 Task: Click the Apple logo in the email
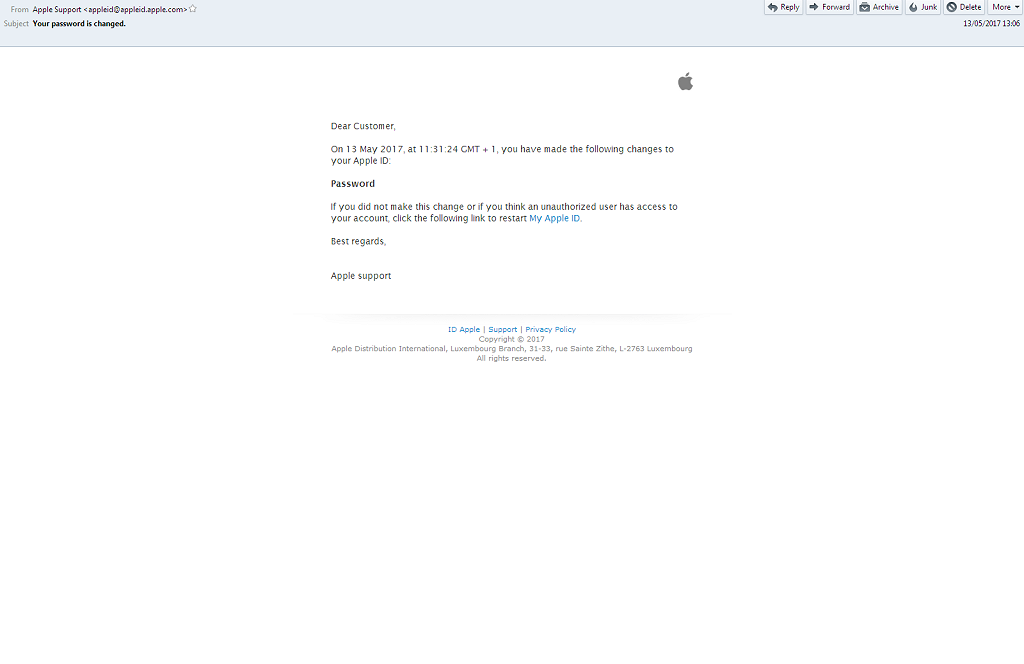685,82
